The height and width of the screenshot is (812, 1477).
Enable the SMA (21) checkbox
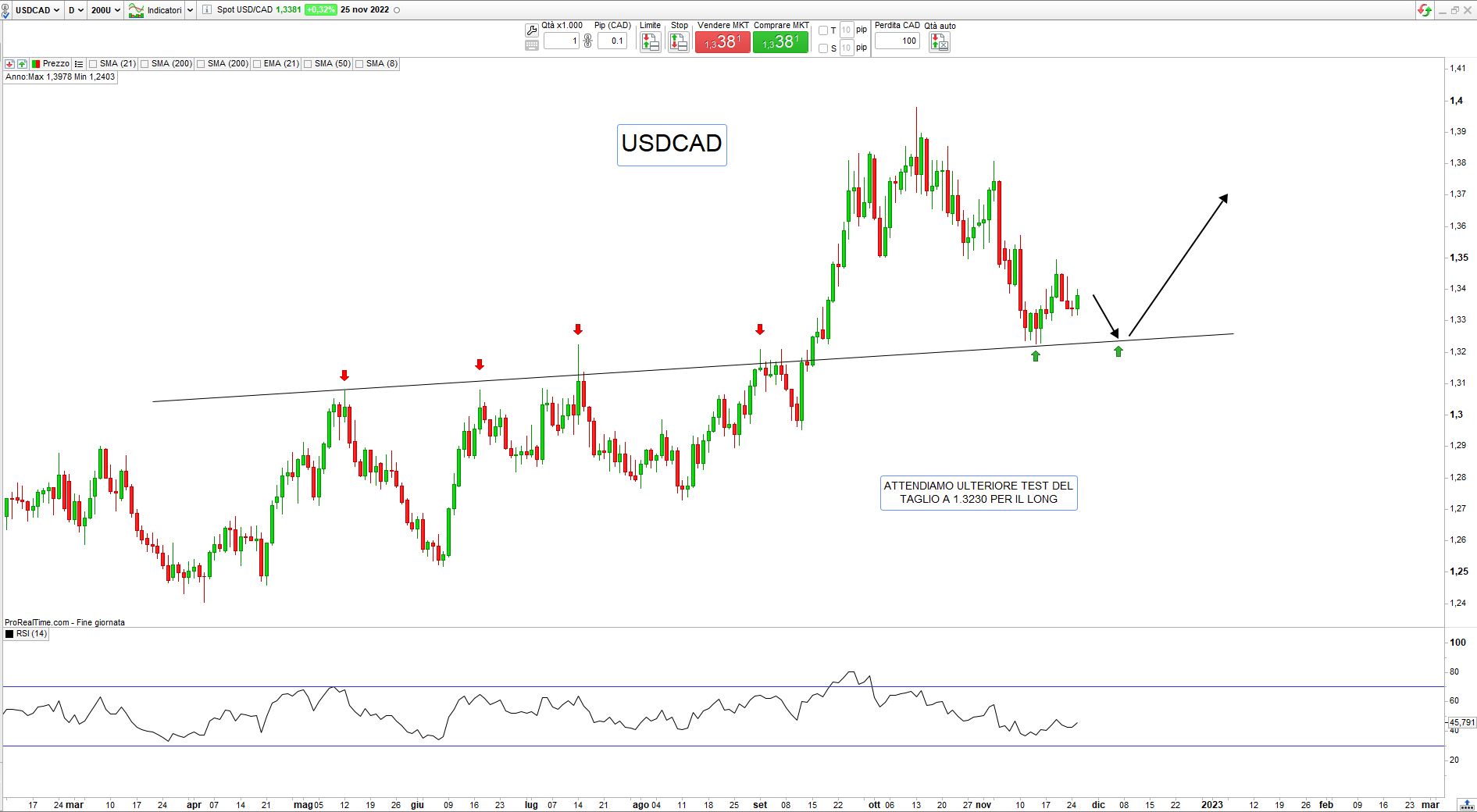click(94, 64)
